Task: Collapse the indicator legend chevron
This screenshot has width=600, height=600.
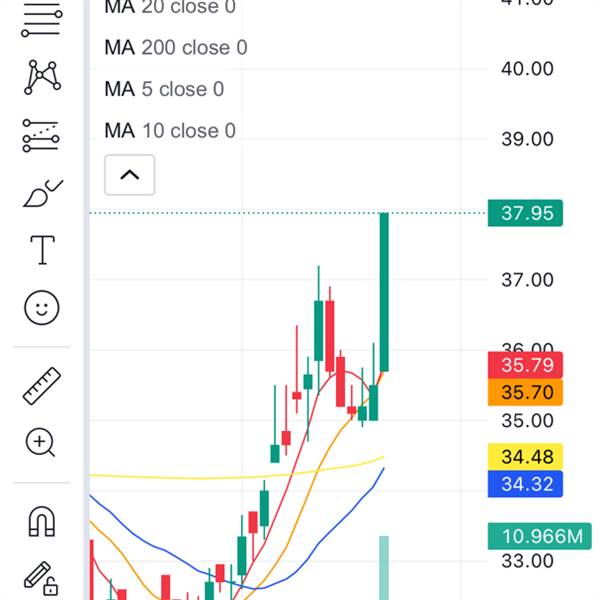Action: (x=130, y=175)
